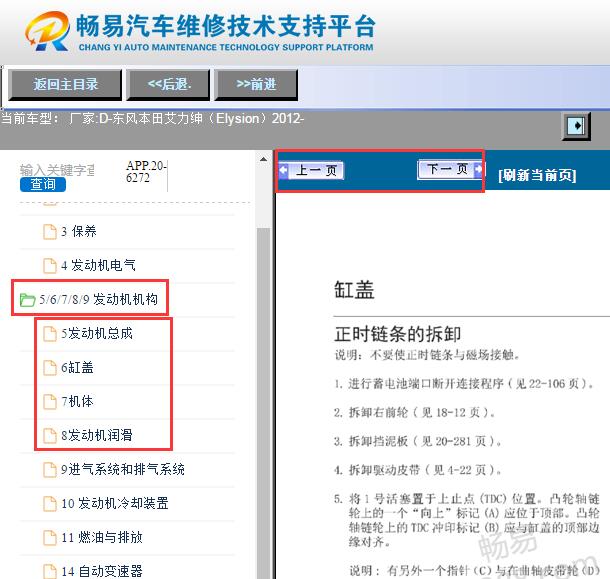
Task: Open the 9进气系统和排气系统 document
Action: (123, 469)
